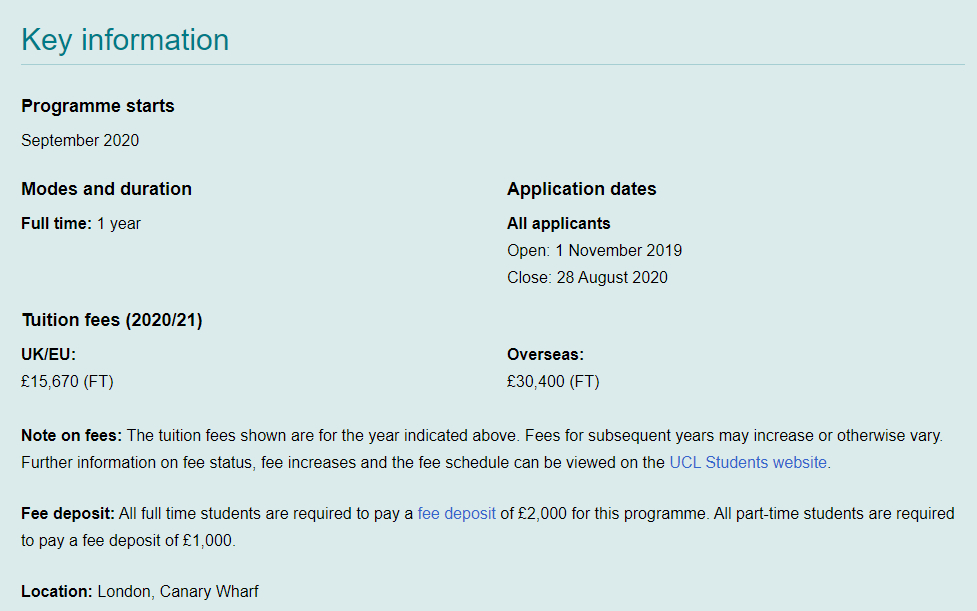
Task: Click the Fee deposit: bold label
Action: click(x=67, y=514)
